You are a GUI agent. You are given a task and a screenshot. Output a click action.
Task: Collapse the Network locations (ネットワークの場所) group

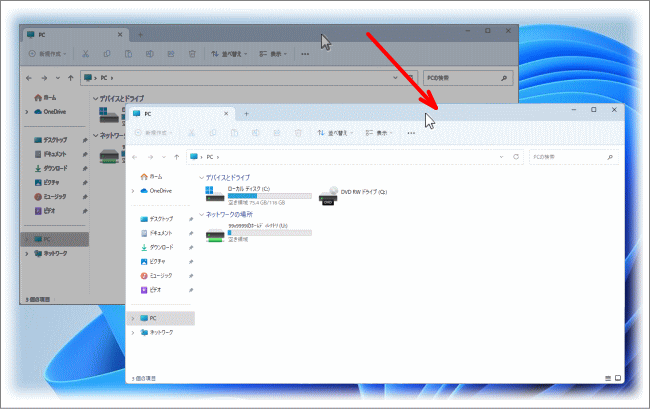click(x=201, y=215)
